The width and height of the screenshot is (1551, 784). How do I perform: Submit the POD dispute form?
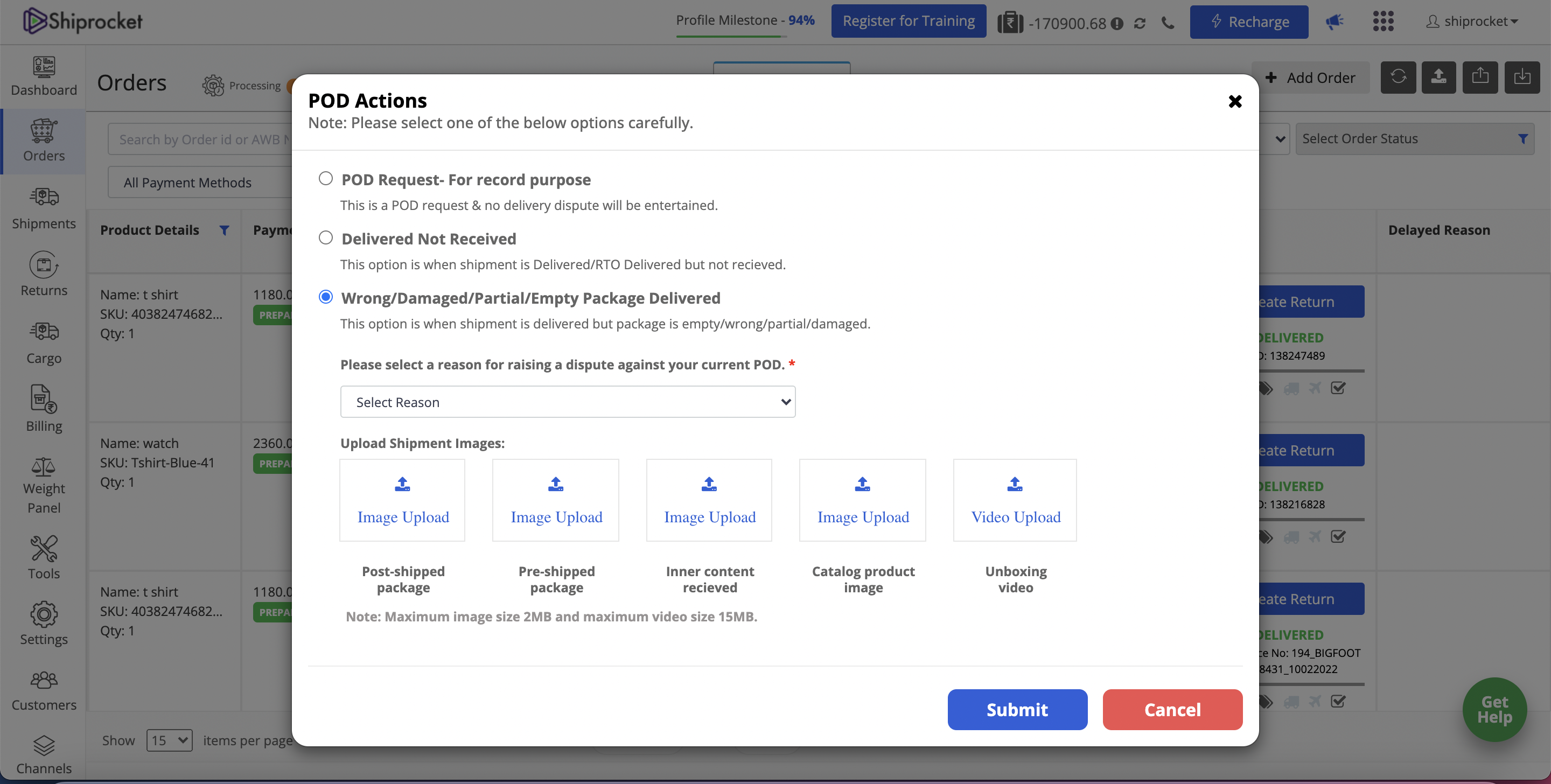coord(1017,709)
